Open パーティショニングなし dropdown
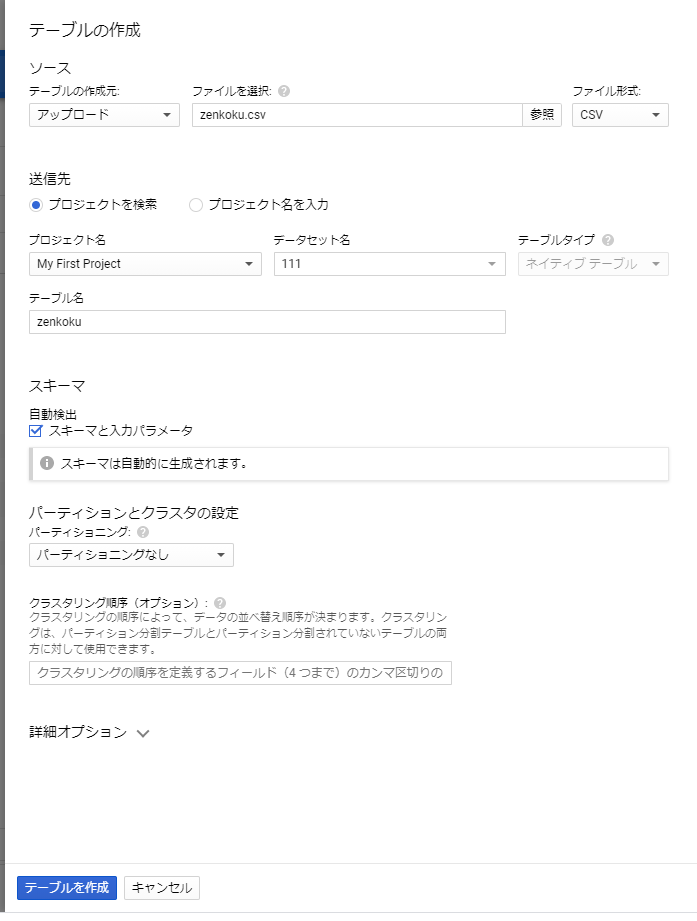Viewport: 697px width, 921px height. pyautogui.click(x=131, y=555)
